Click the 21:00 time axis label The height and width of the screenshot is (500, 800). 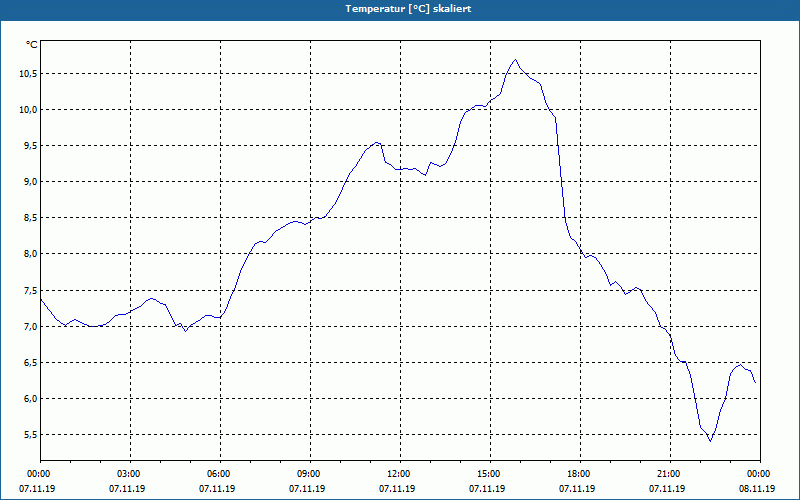(x=668, y=474)
